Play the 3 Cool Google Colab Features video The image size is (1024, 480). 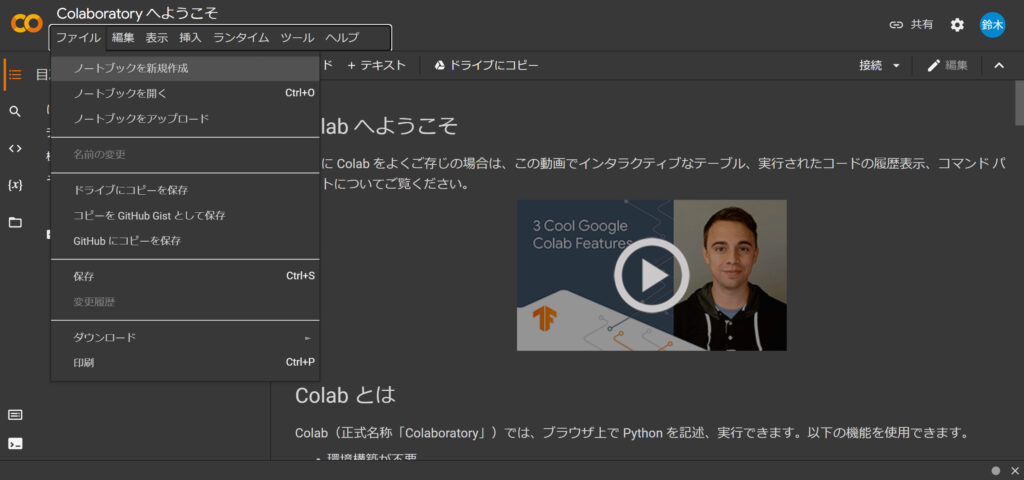pyautogui.click(x=651, y=275)
